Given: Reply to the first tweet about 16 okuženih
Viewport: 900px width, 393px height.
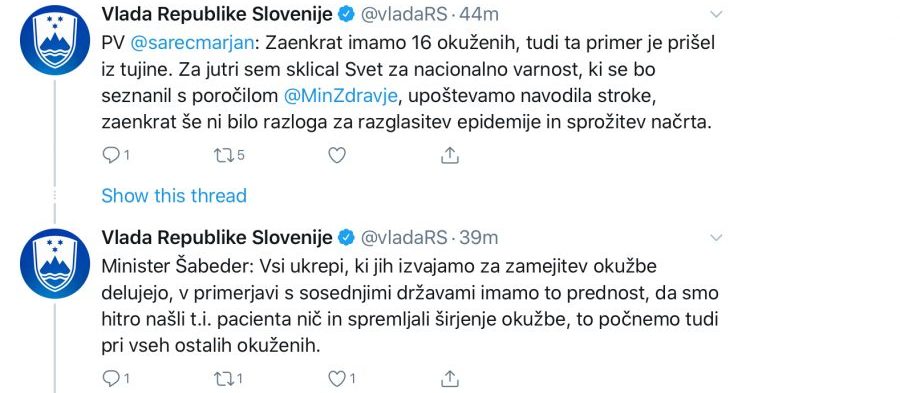Looking at the screenshot, I should click(x=110, y=155).
